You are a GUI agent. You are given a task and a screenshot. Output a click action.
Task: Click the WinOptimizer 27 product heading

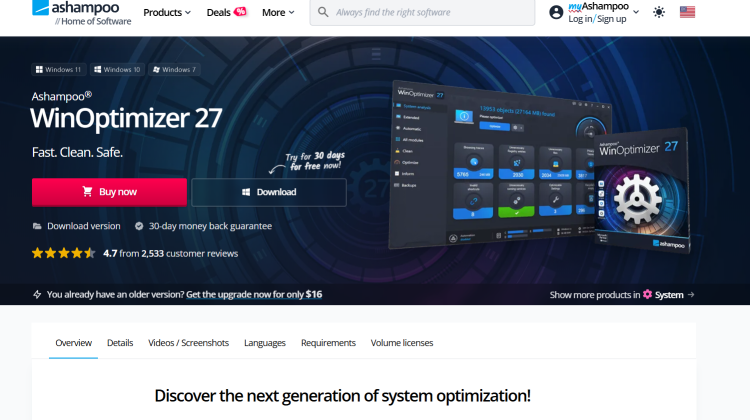(126, 118)
